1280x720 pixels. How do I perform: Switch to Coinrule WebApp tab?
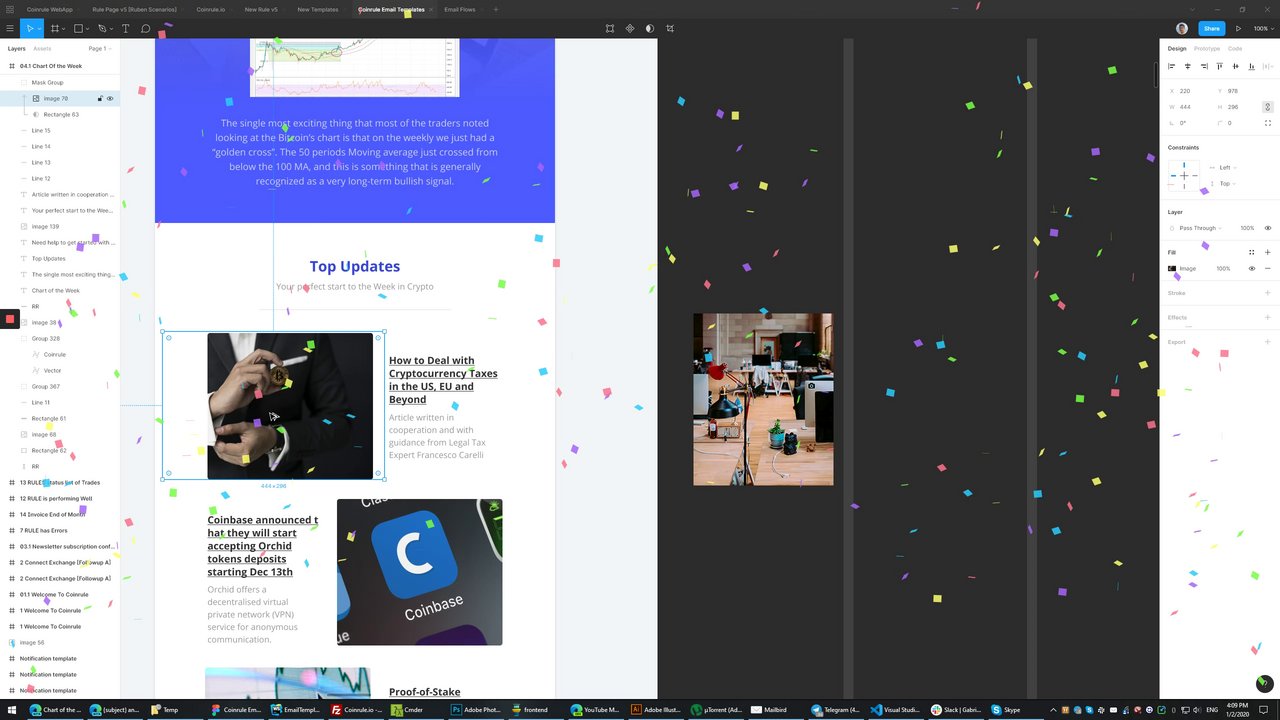tap(49, 9)
